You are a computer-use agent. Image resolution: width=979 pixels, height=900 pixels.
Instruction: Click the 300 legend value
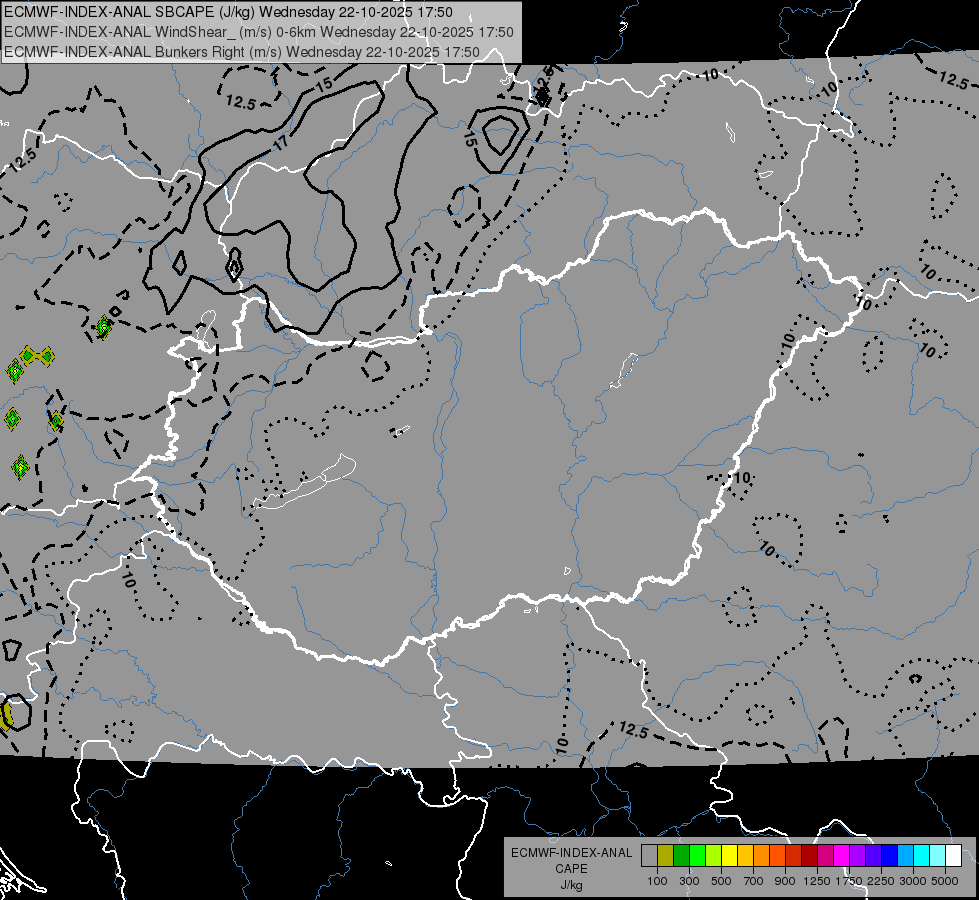coord(689,881)
